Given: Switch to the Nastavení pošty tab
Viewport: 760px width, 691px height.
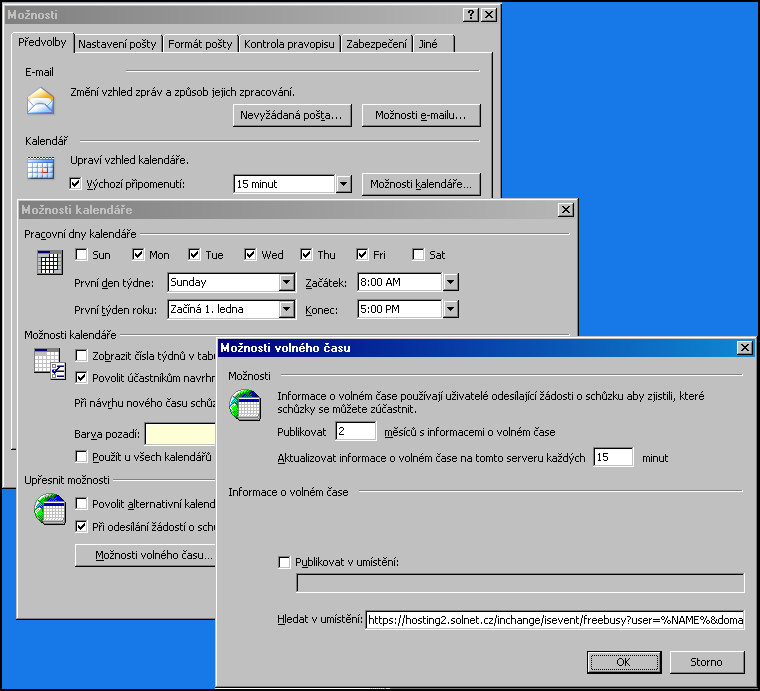Looking at the screenshot, I should point(117,44).
